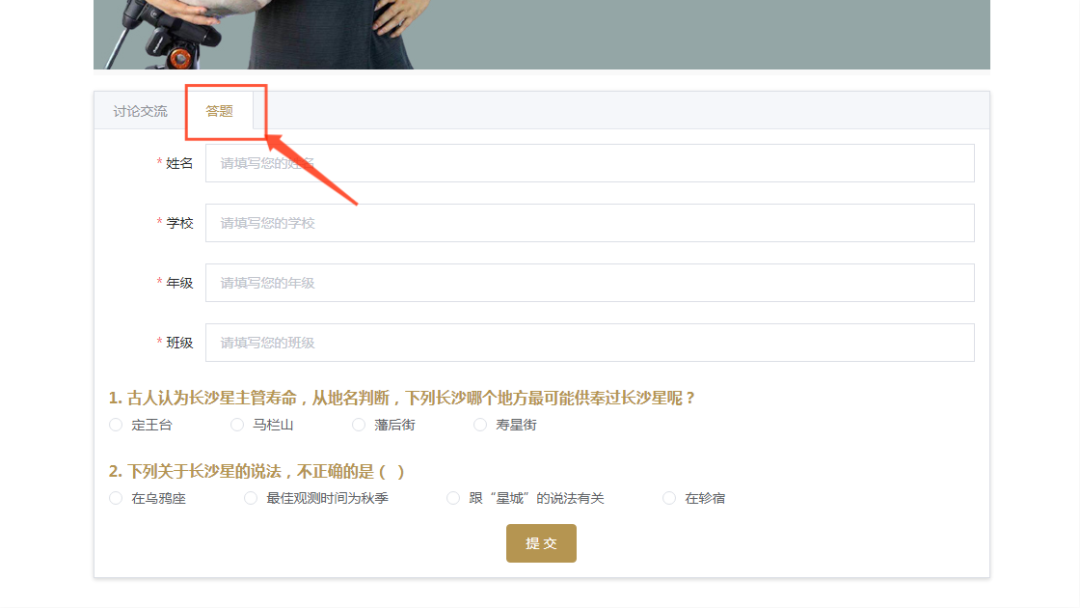Choose 最佳观测时间为秋季 radio option
The height and width of the screenshot is (608, 1080).
click(251, 498)
